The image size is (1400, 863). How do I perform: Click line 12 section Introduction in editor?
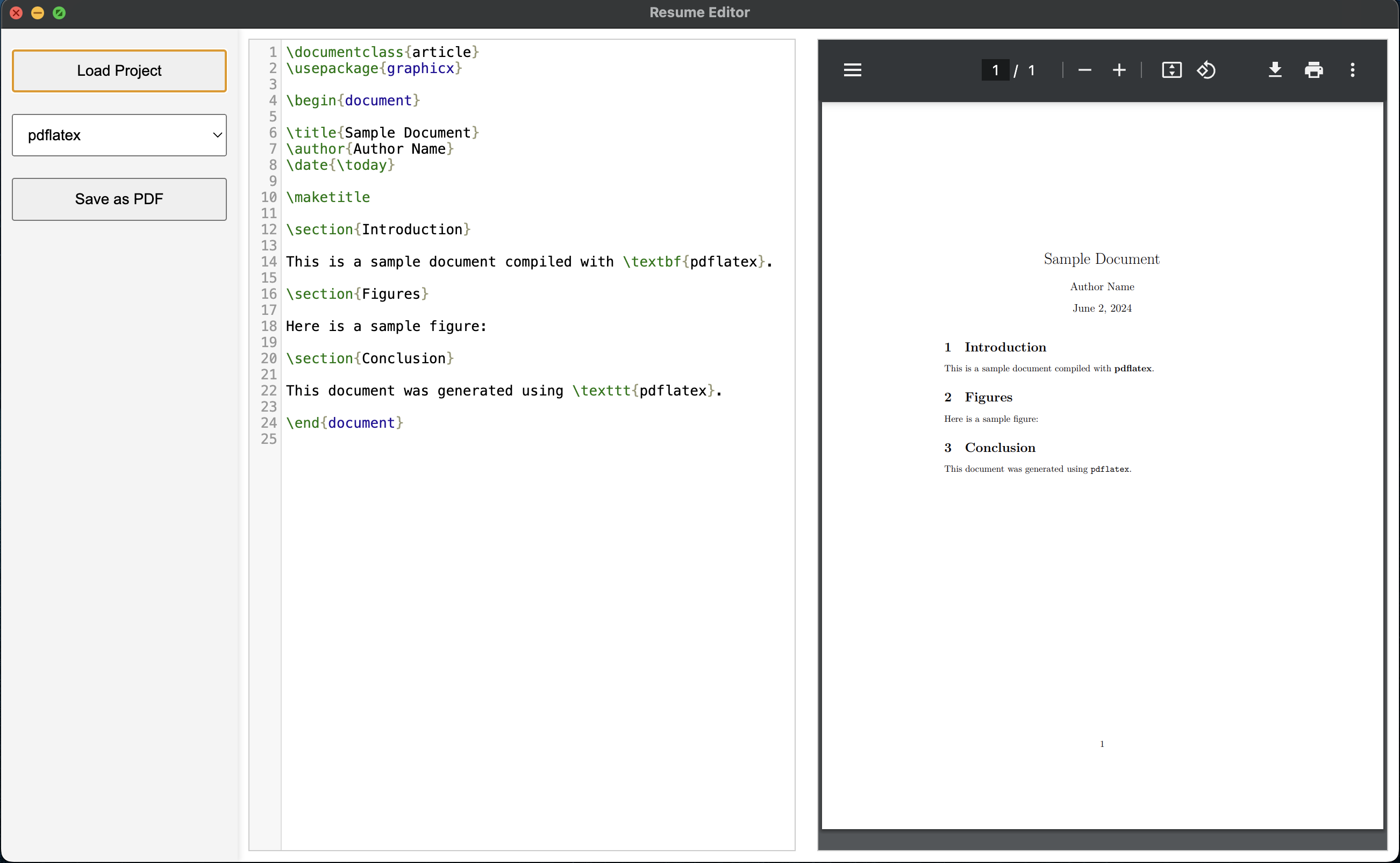click(x=378, y=229)
